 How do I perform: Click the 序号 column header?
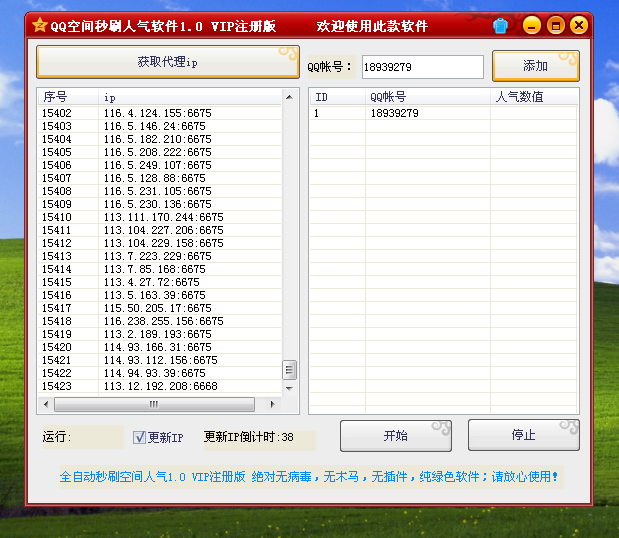coord(68,97)
